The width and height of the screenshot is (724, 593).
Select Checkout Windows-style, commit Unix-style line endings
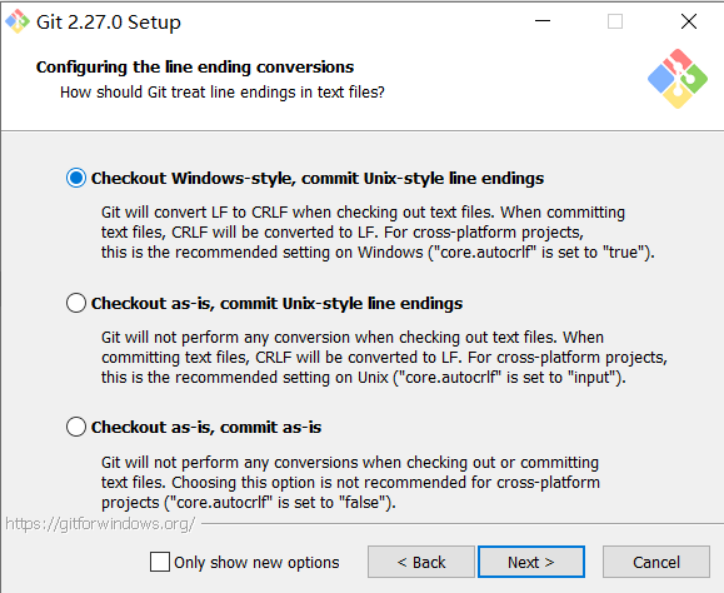tap(76, 178)
